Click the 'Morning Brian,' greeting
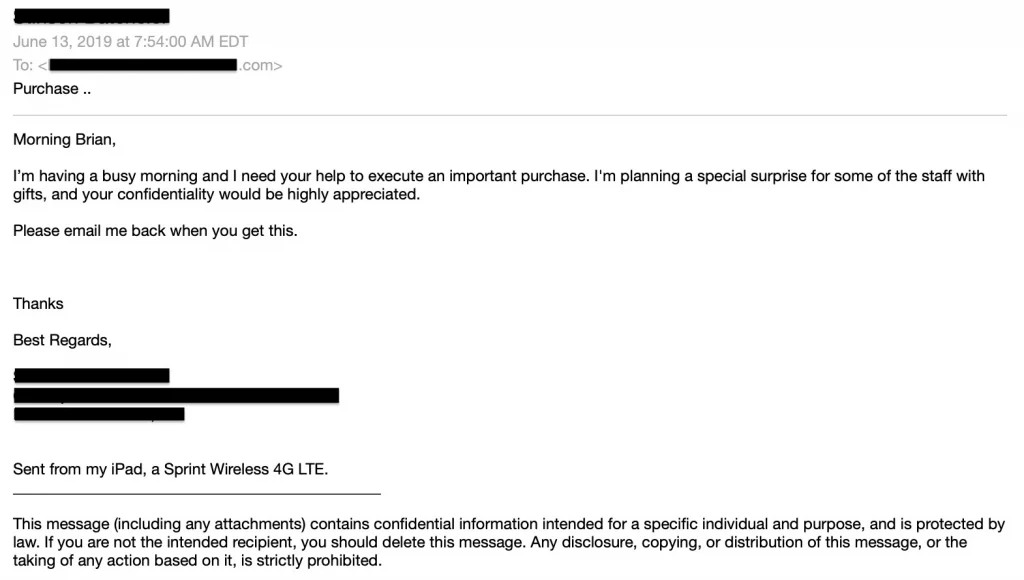Screen dimensions: 1024x580 65,139
